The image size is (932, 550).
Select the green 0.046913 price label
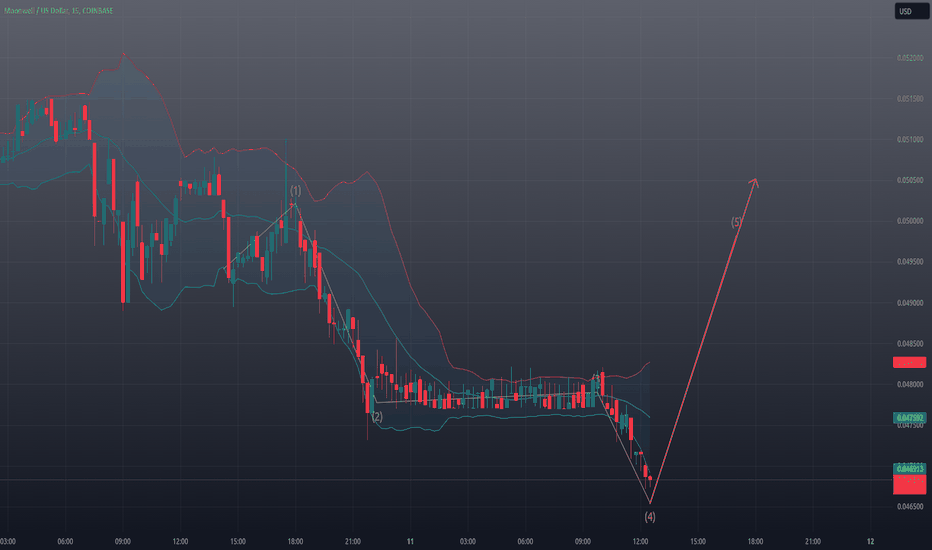909,469
